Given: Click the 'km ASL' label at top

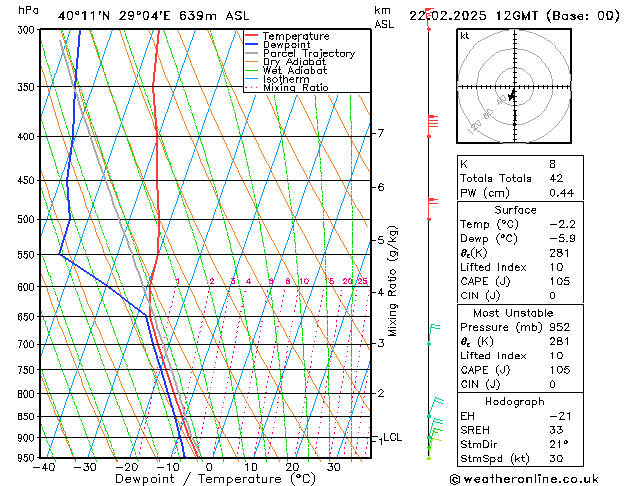Looking at the screenshot, I should tap(384, 17).
